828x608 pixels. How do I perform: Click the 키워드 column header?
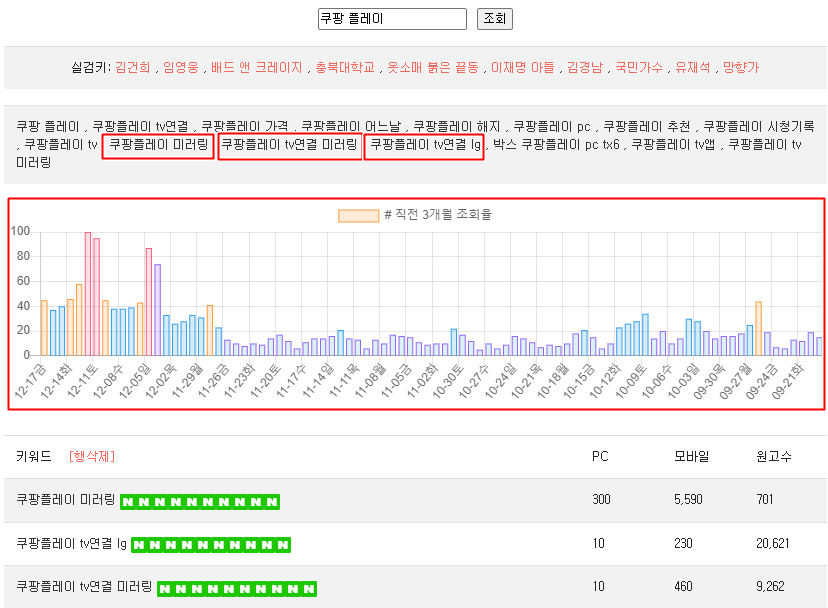(34, 456)
